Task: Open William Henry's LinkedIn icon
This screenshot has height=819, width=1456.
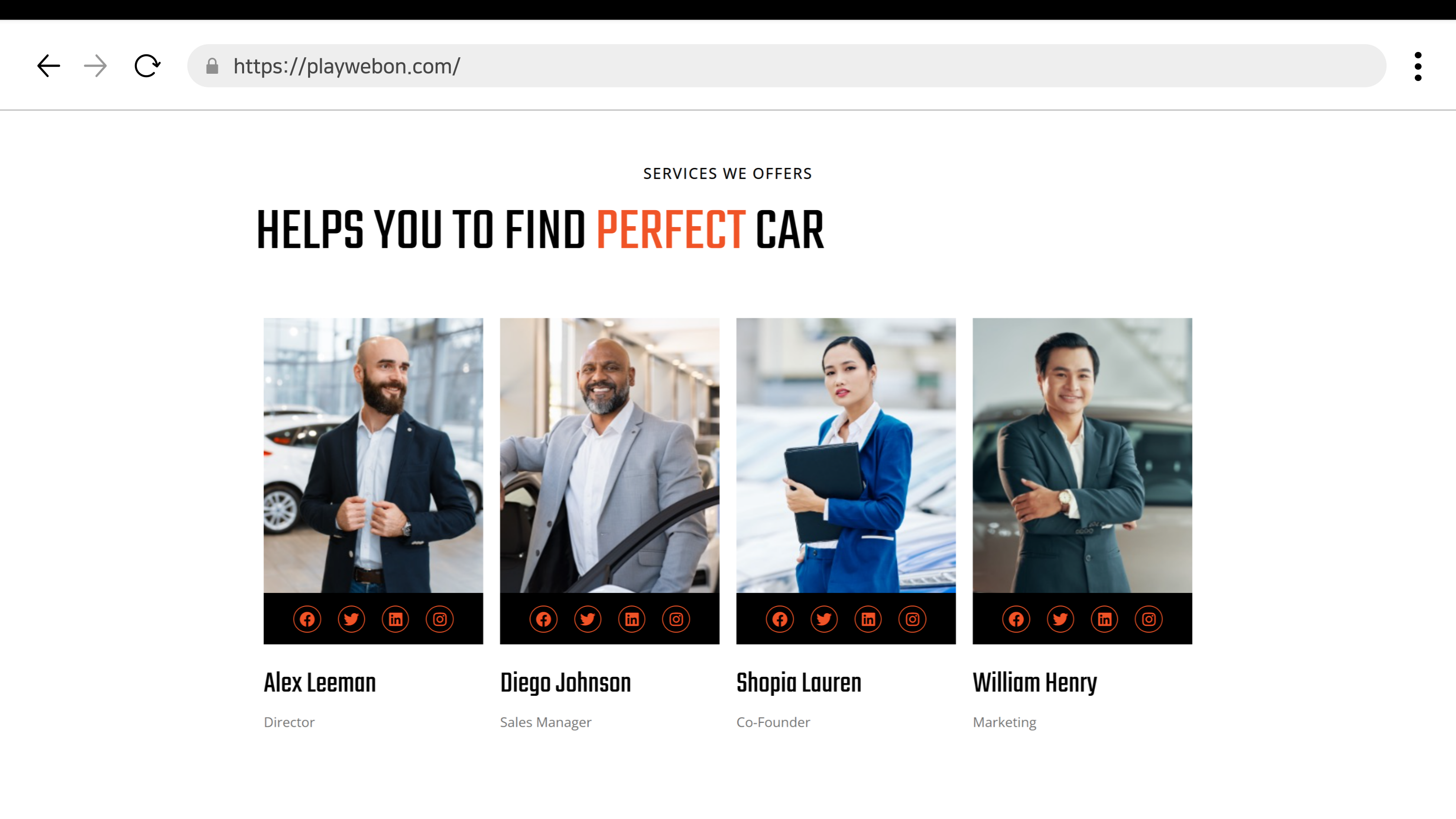Action: point(1104,619)
